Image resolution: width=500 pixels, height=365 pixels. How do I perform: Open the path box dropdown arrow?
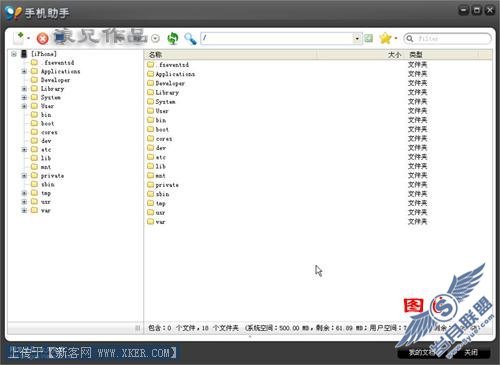pyautogui.click(x=357, y=38)
